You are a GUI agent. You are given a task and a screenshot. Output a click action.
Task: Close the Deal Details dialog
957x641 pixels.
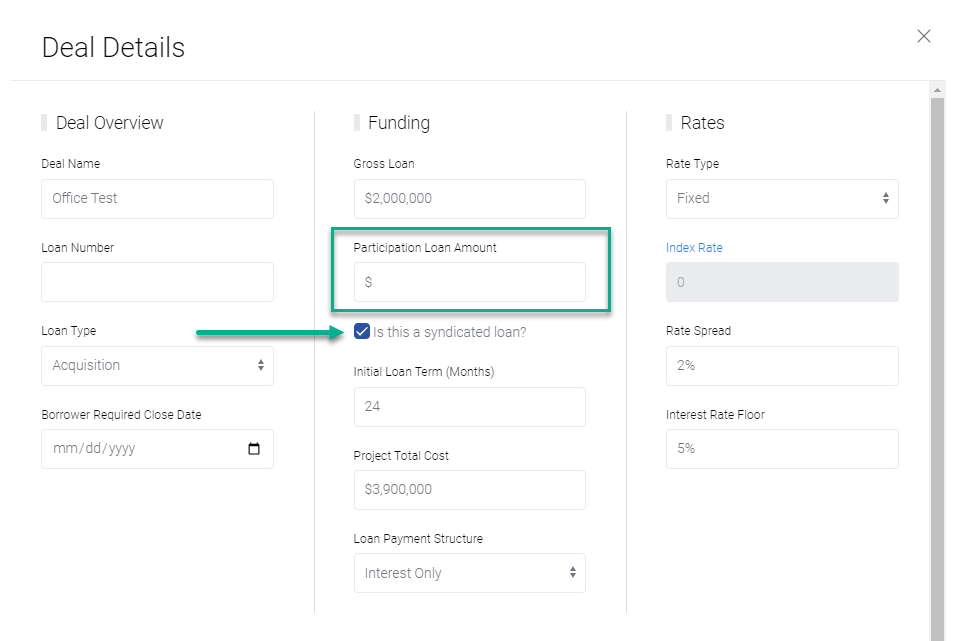click(923, 37)
